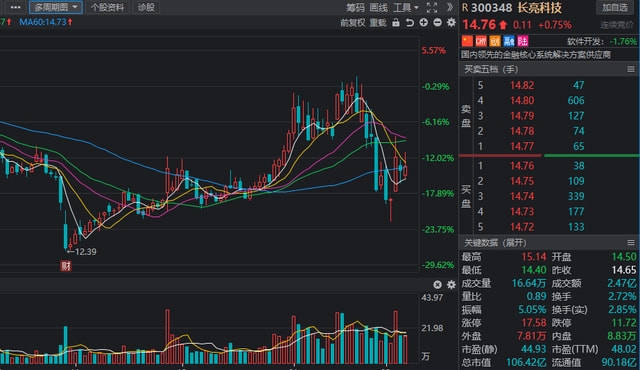This screenshot has height=370, width=640.
Task: Zoom out chart with minus icon
Action: (437, 23)
